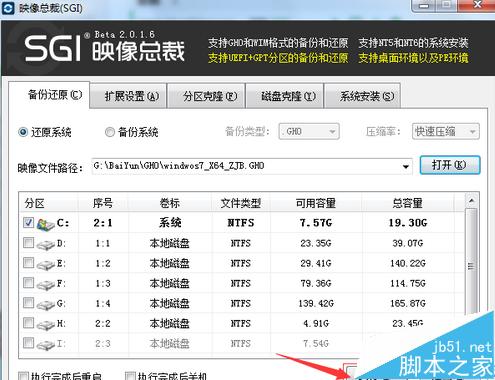This screenshot has width=495, height=380.
Task: Click the 139.42G free space cell
Action: pyautogui.click(x=316, y=303)
